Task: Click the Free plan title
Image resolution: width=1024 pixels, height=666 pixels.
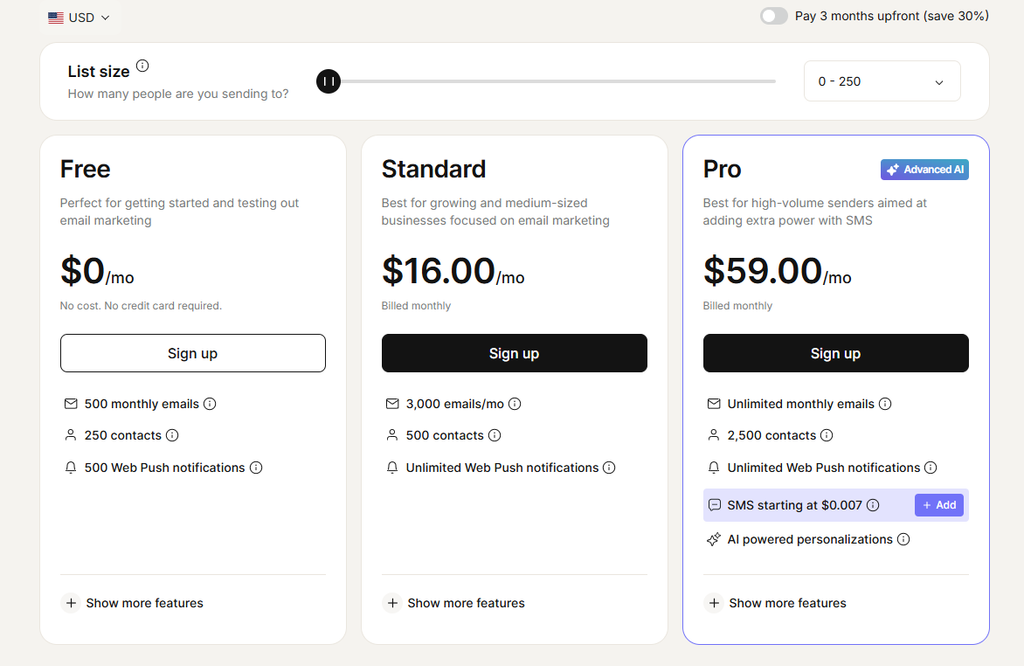Action: click(85, 169)
